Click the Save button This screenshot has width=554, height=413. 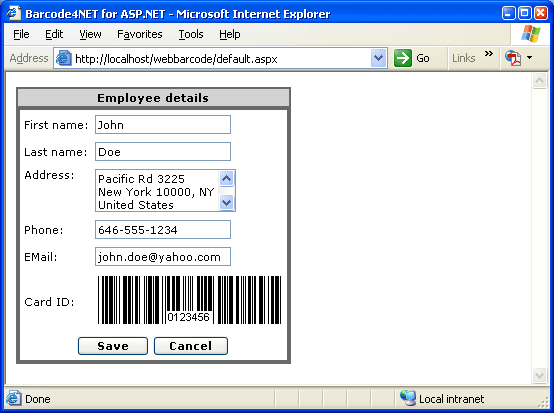point(113,346)
